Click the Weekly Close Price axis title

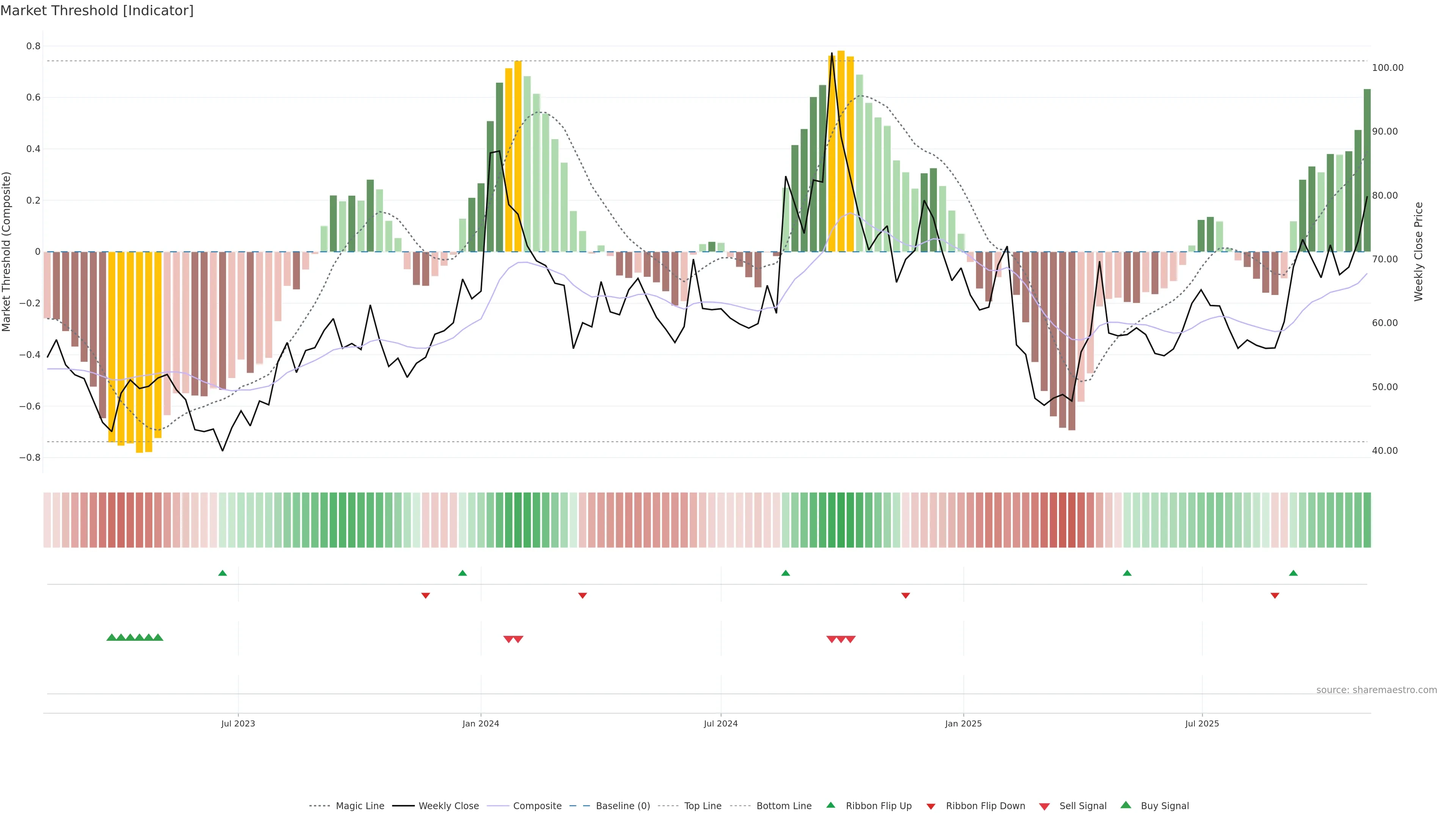(1418, 251)
